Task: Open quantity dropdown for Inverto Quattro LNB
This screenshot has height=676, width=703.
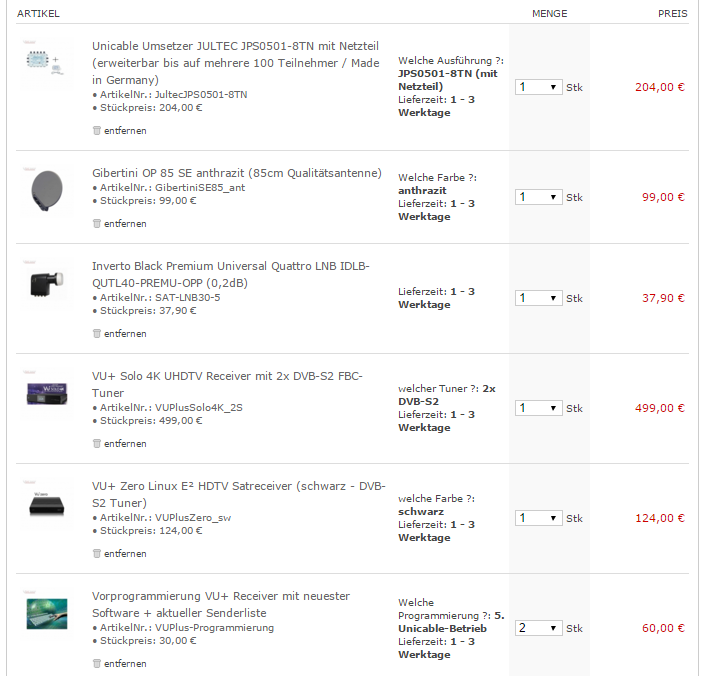Action: [x=539, y=298]
